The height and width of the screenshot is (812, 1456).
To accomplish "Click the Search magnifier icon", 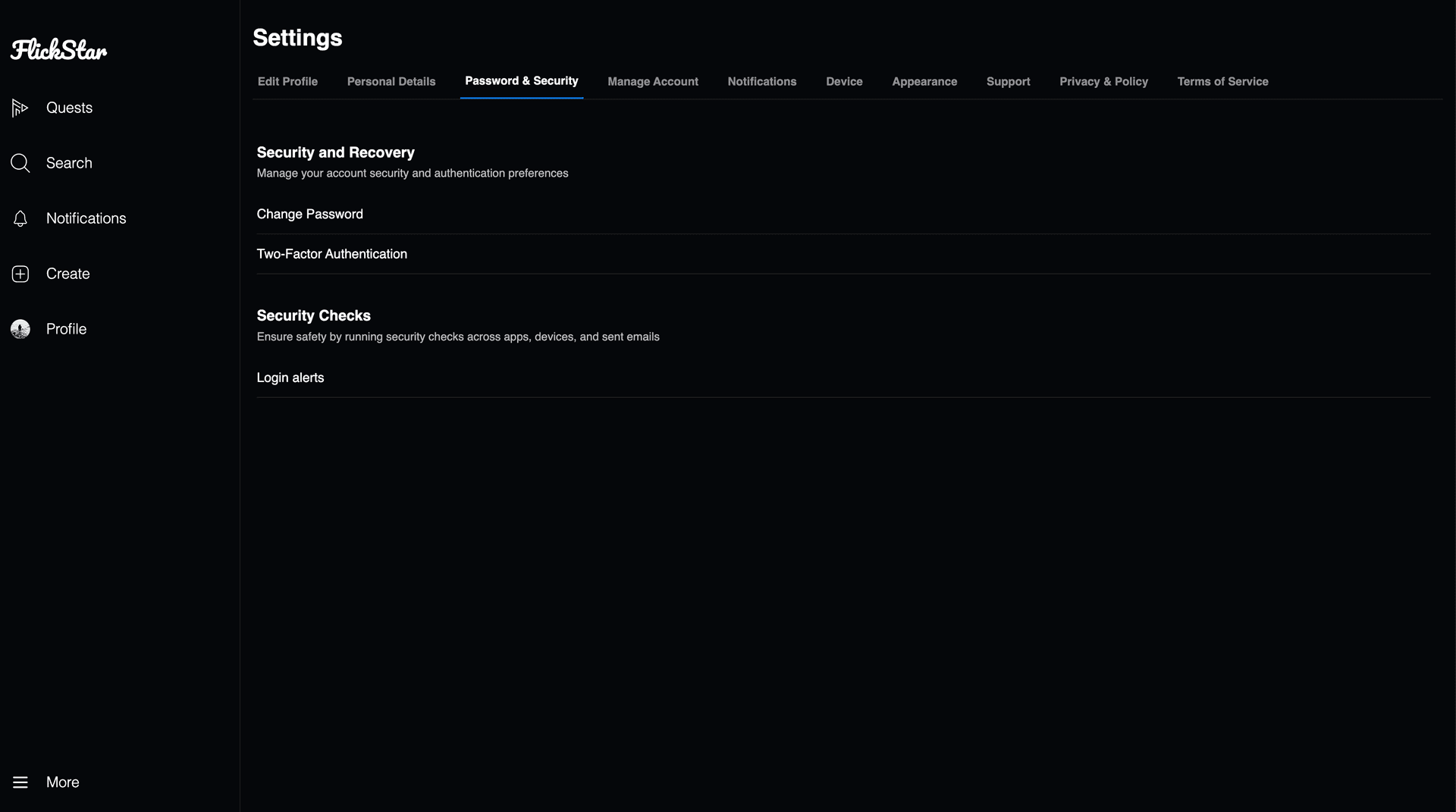I will (x=20, y=163).
